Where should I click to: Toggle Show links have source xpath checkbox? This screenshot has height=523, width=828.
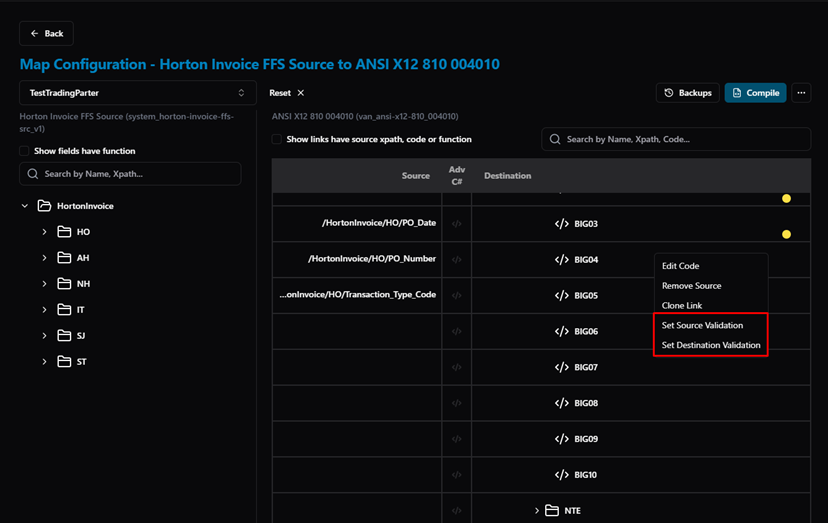pos(277,139)
